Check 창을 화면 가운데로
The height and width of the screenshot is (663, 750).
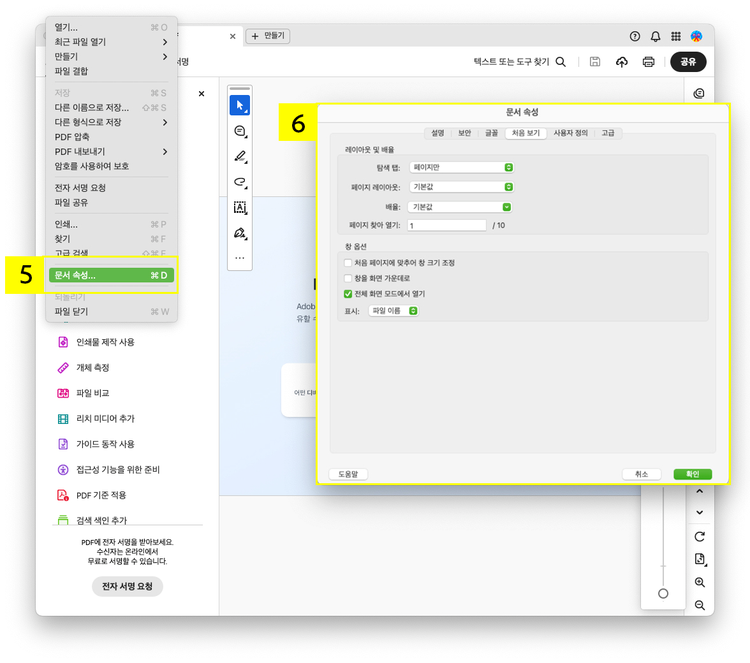tap(348, 278)
